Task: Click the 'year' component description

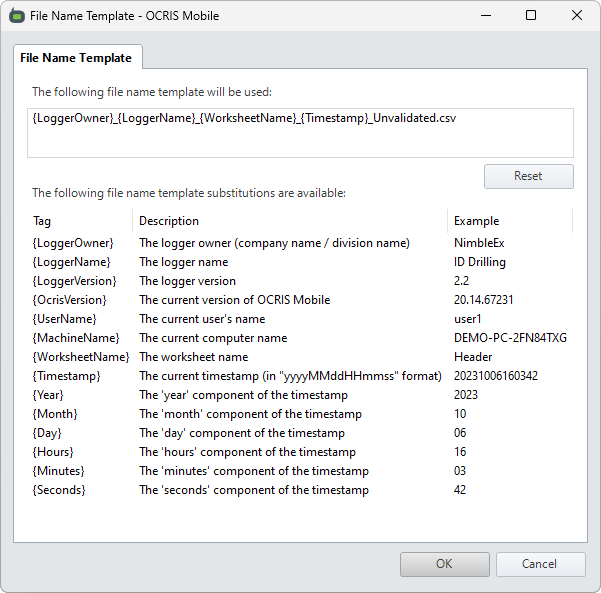Action: pos(243,395)
